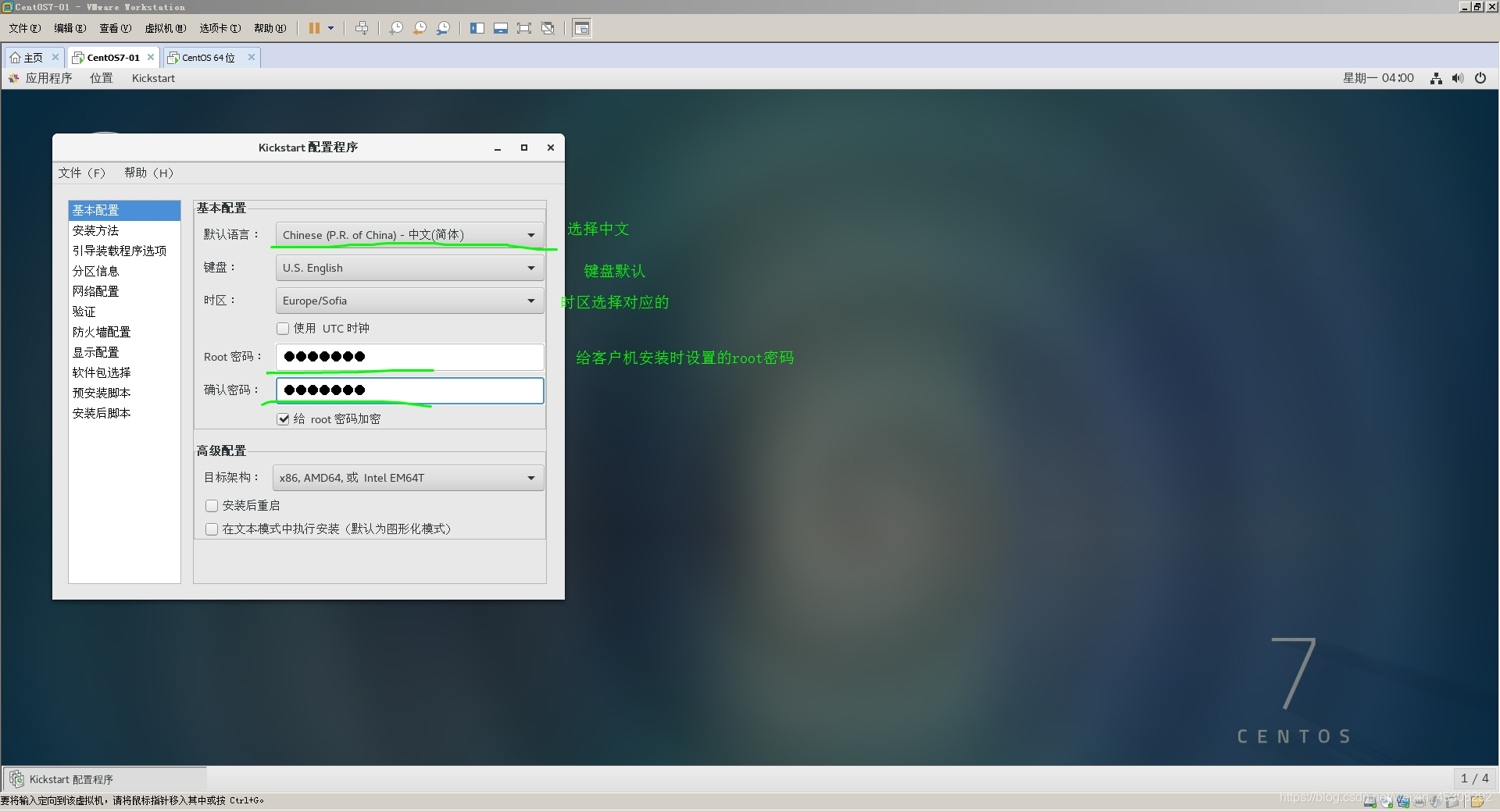
Task: Close the CentOS 64 位 tab
Action: click(252, 57)
